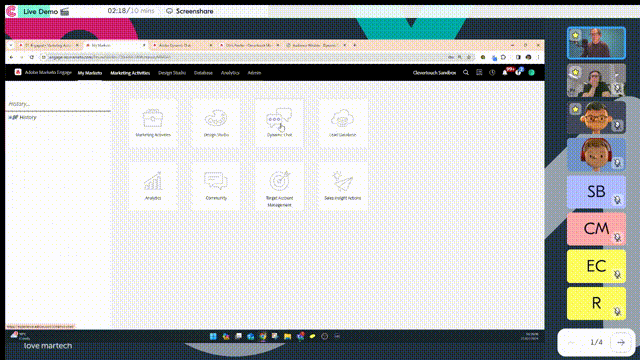Open Marketing Activities in top navigation
Image resolution: width=640 pixels, height=360 pixels.
(x=130, y=73)
